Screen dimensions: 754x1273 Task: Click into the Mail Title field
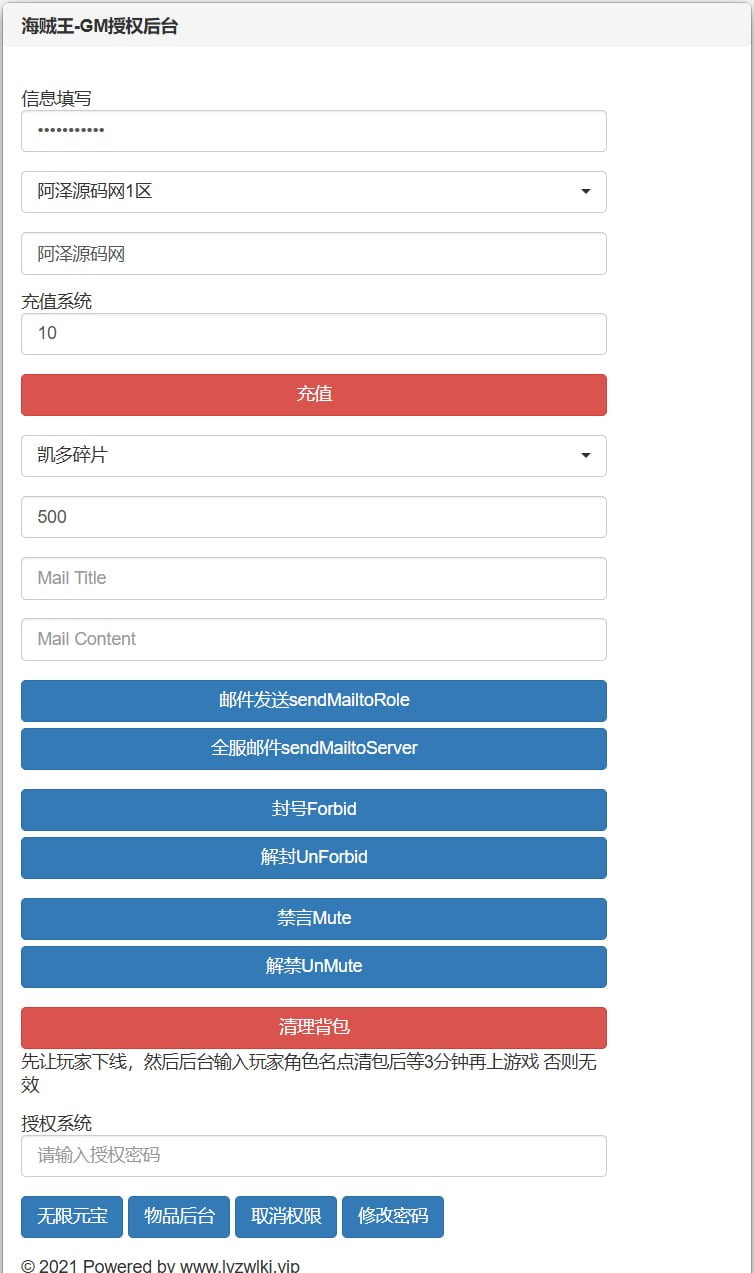tap(313, 579)
